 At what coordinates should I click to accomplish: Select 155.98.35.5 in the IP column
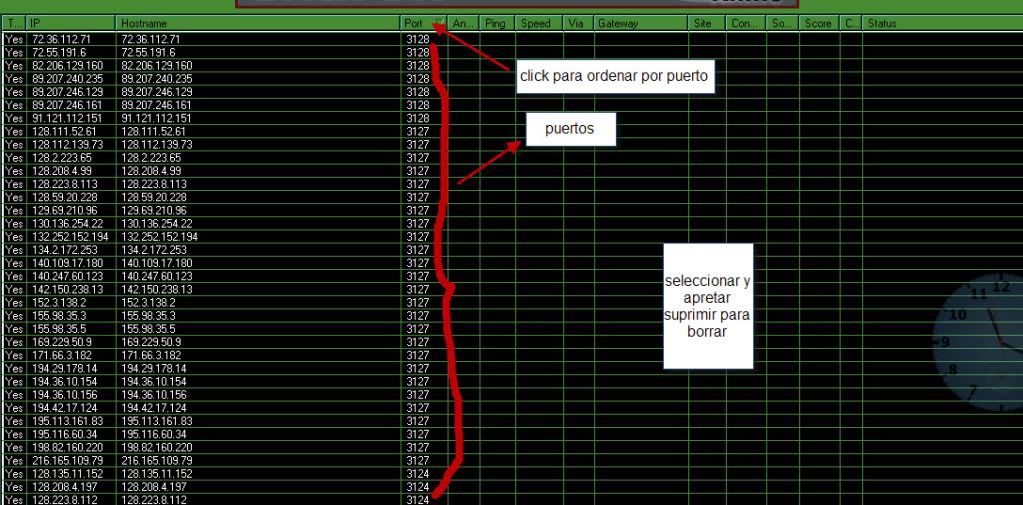click(59, 329)
